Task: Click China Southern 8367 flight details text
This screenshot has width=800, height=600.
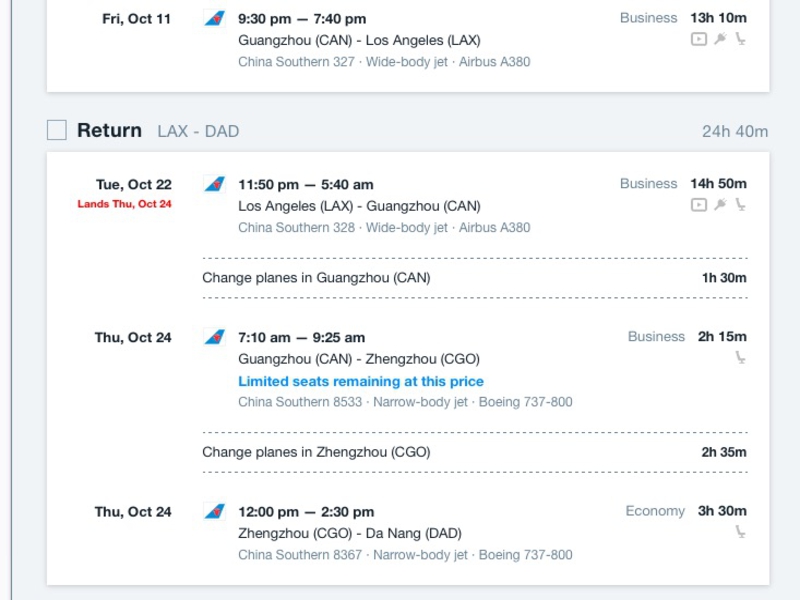Action: click(405, 555)
